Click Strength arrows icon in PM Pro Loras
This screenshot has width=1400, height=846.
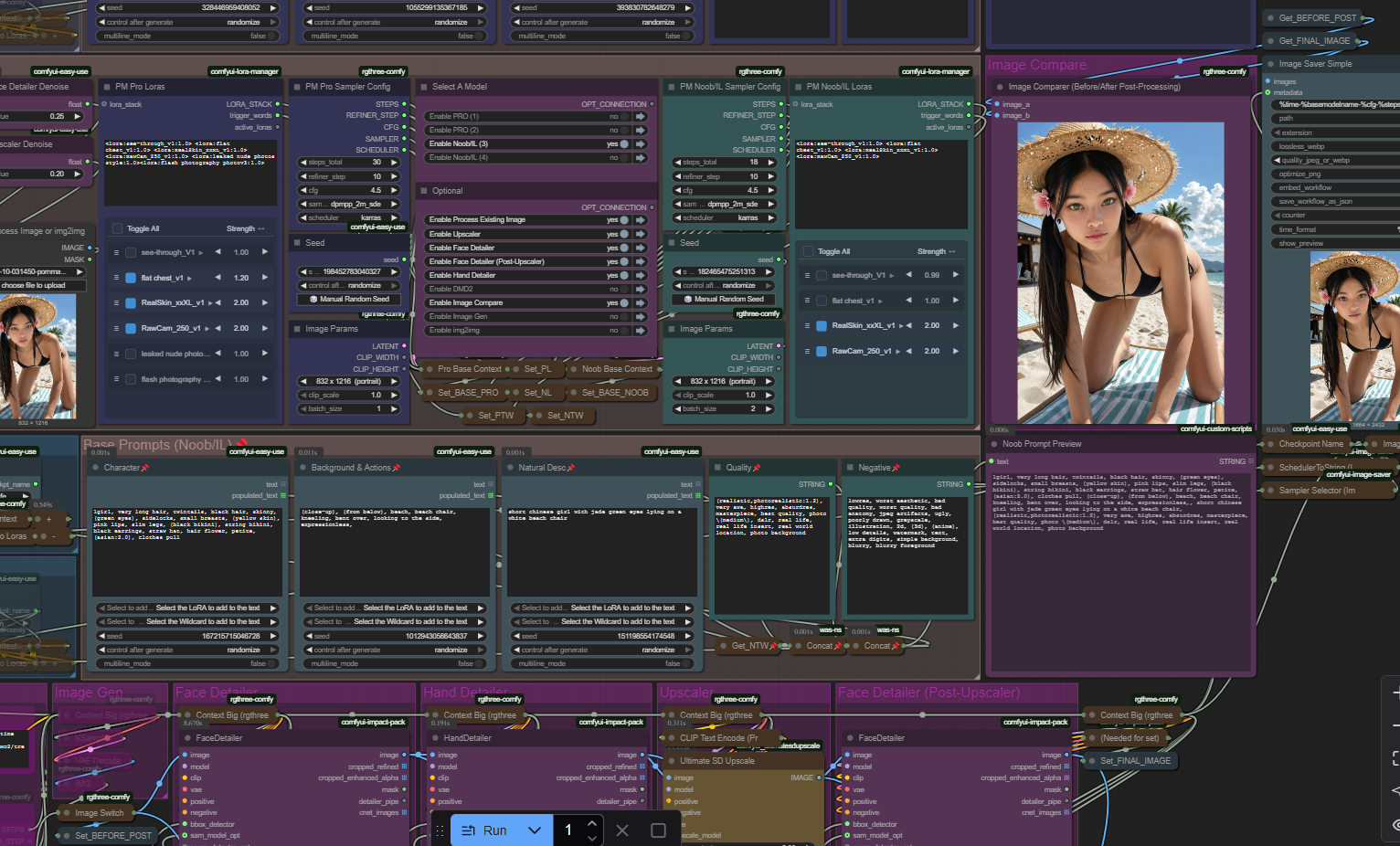[x=261, y=228]
